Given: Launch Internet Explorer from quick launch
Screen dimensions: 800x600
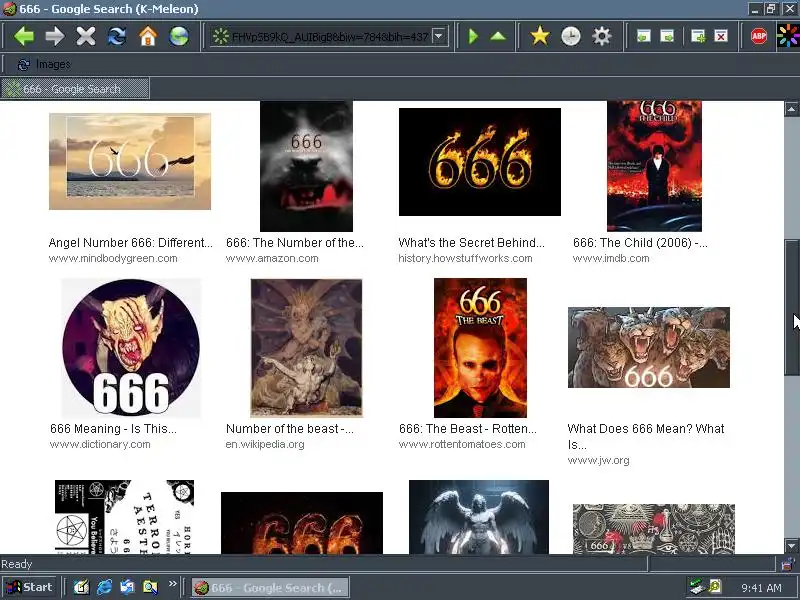Looking at the screenshot, I should point(104,587).
